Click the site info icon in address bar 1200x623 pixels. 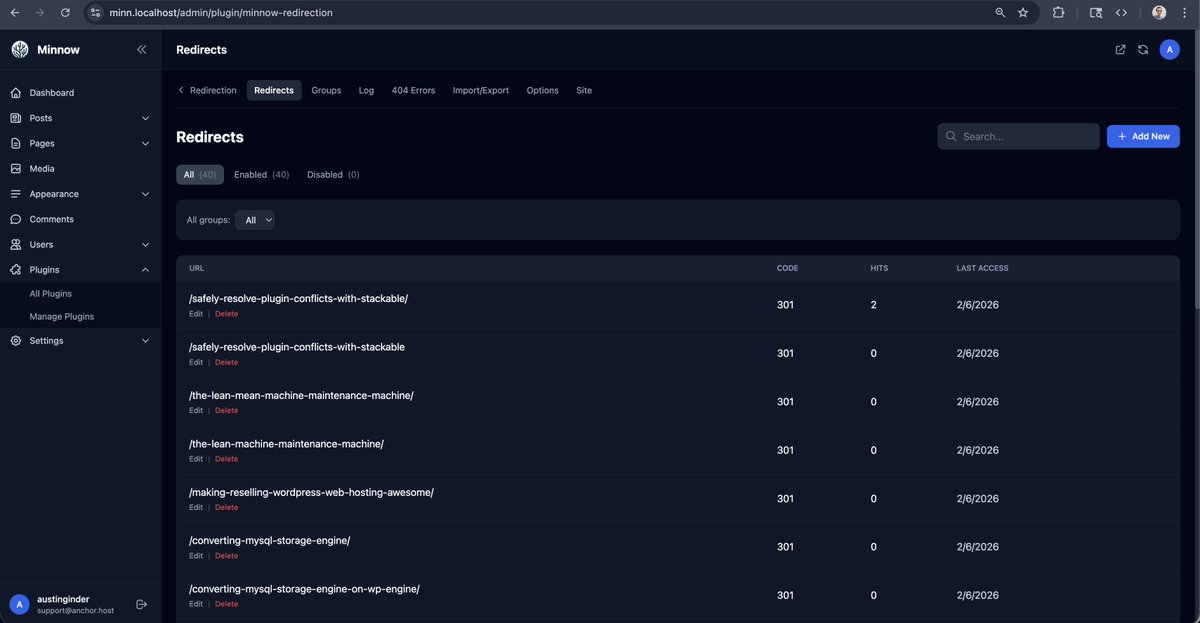click(x=95, y=13)
